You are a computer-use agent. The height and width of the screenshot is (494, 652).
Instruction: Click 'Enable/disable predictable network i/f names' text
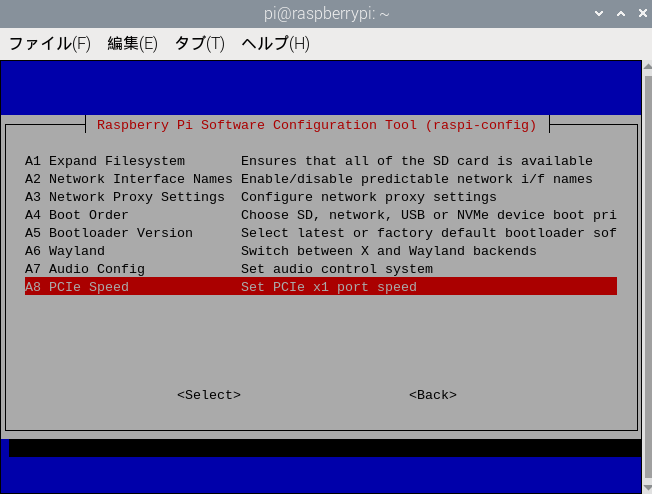click(x=417, y=179)
